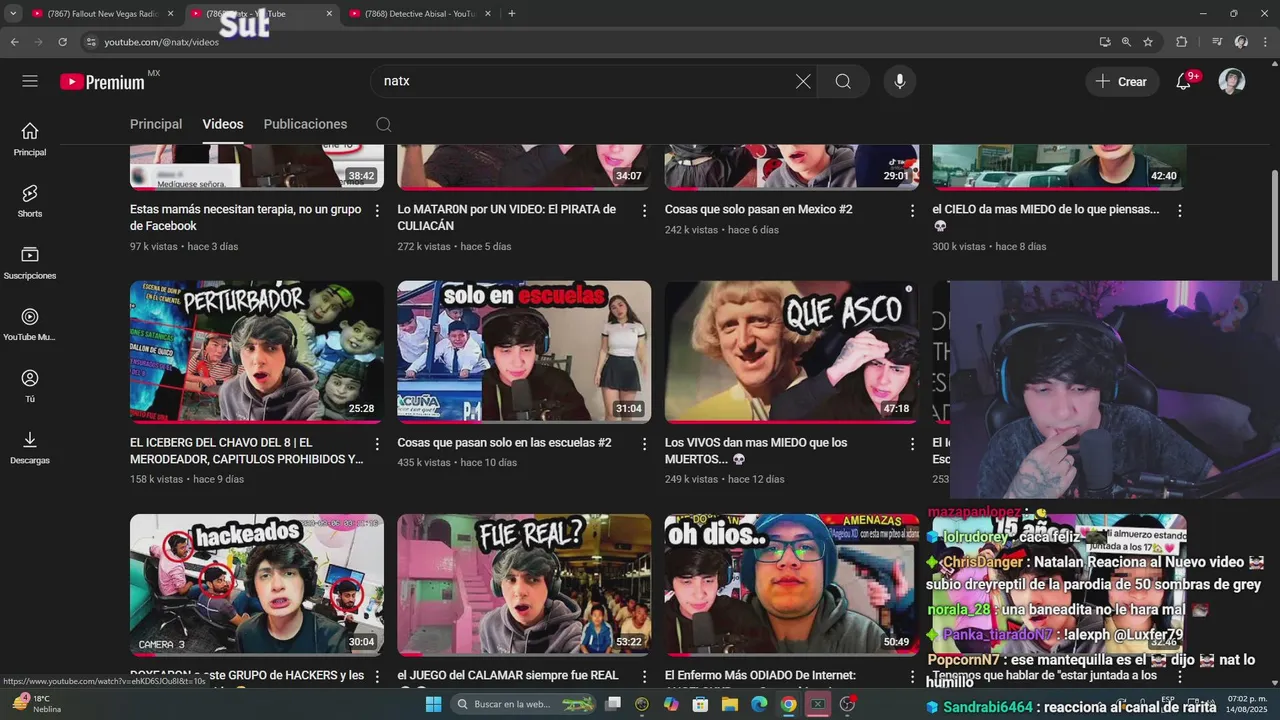Screen dimensions: 1280x720
Task: Open options for 'Los VIVOS dan mas MIEDO' video
Action: tap(912, 444)
